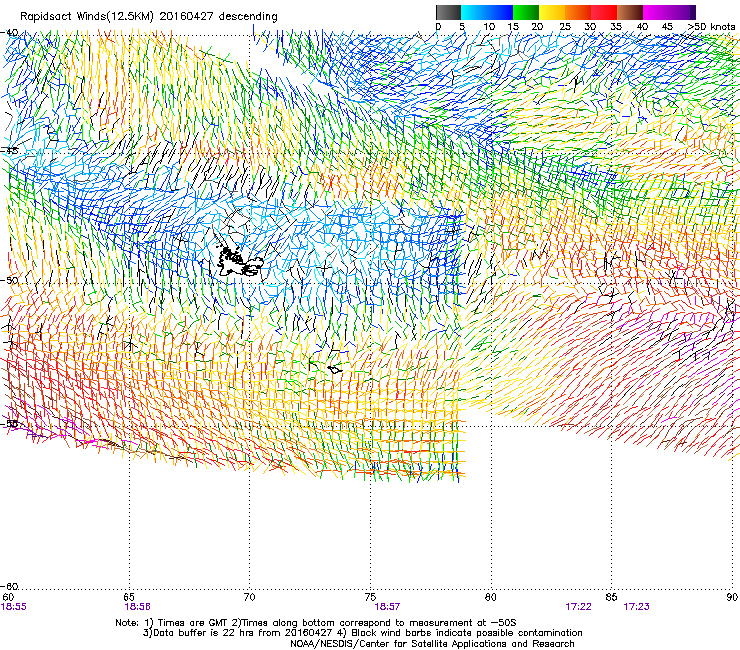The height and width of the screenshot is (650, 740).
Task: Select the brown 35-40 knots legend color
Action: point(630,12)
